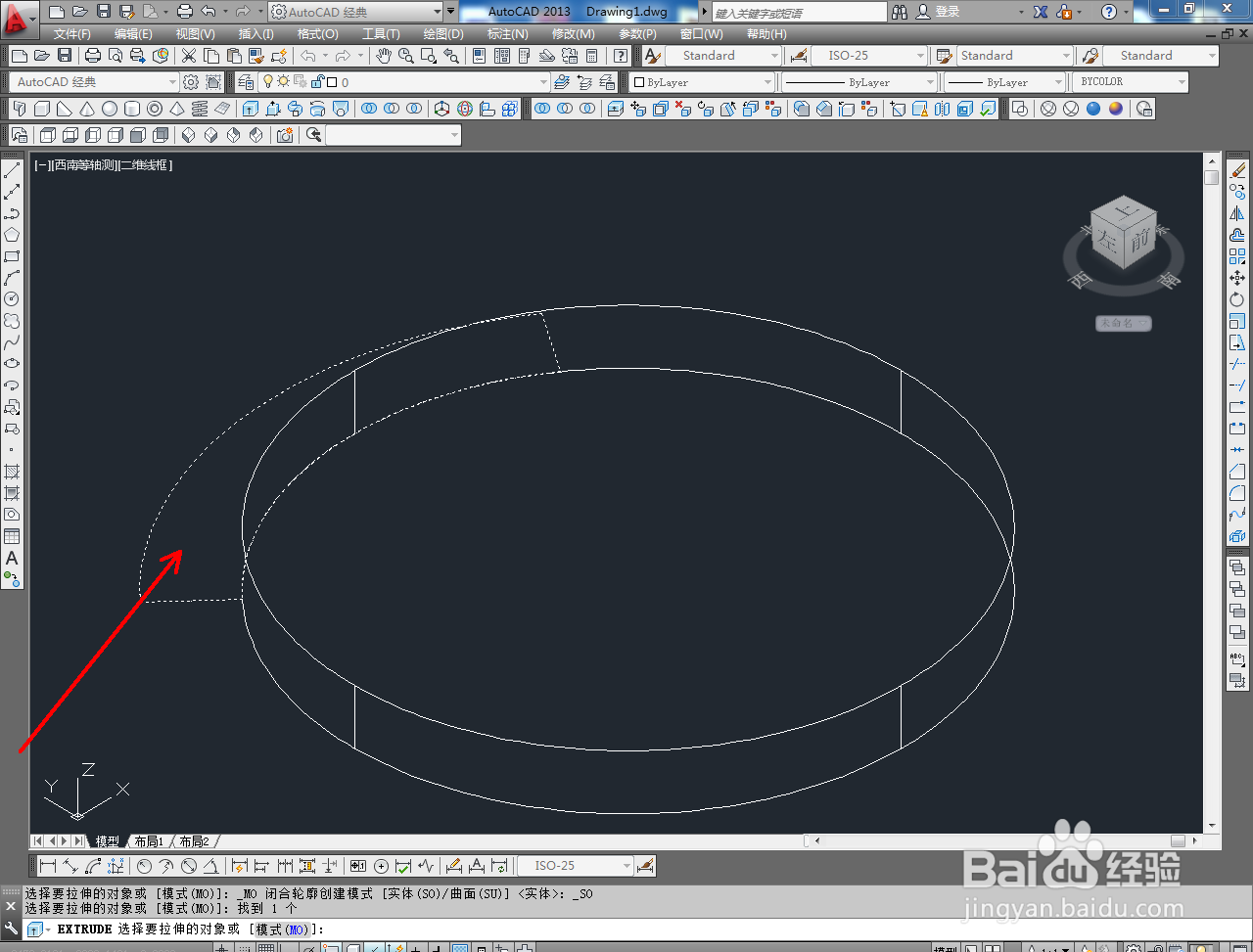Image resolution: width=1253 pixels, height=952 pixels.
Task: Select the Torus solid tool
Action: [155, 109]
